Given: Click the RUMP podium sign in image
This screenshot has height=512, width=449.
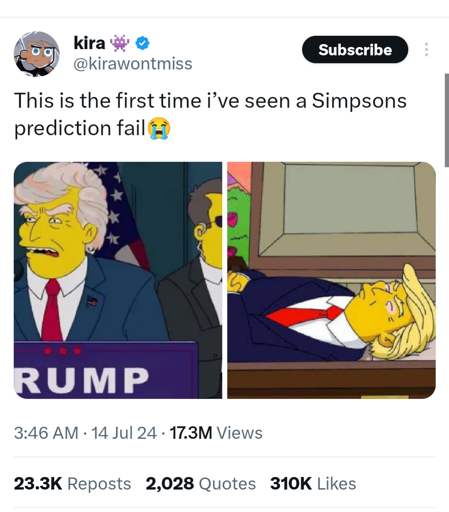Looking at the screenshot, I should (106, 370).
